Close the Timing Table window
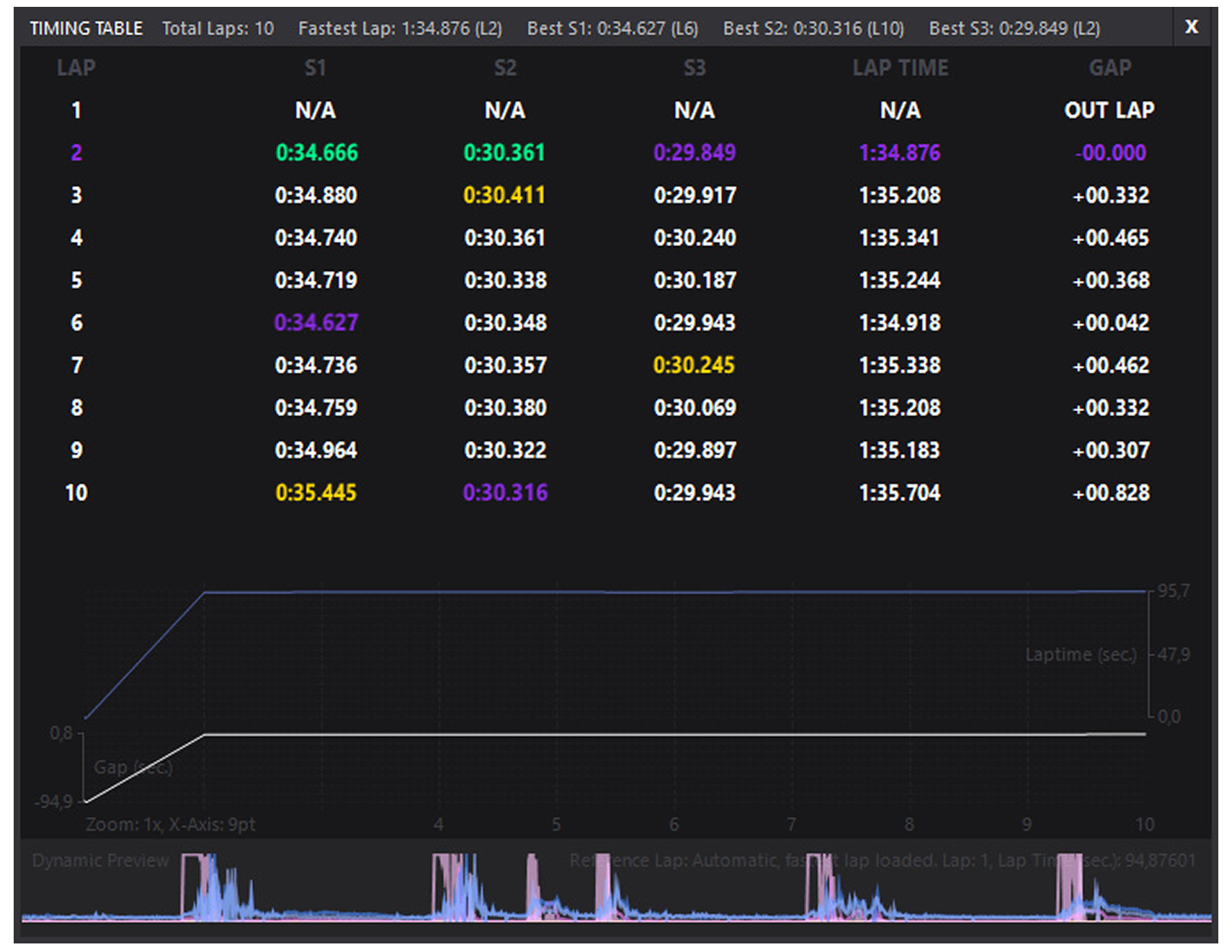This screenshot has height=952, width=1232. point(1191,27)
